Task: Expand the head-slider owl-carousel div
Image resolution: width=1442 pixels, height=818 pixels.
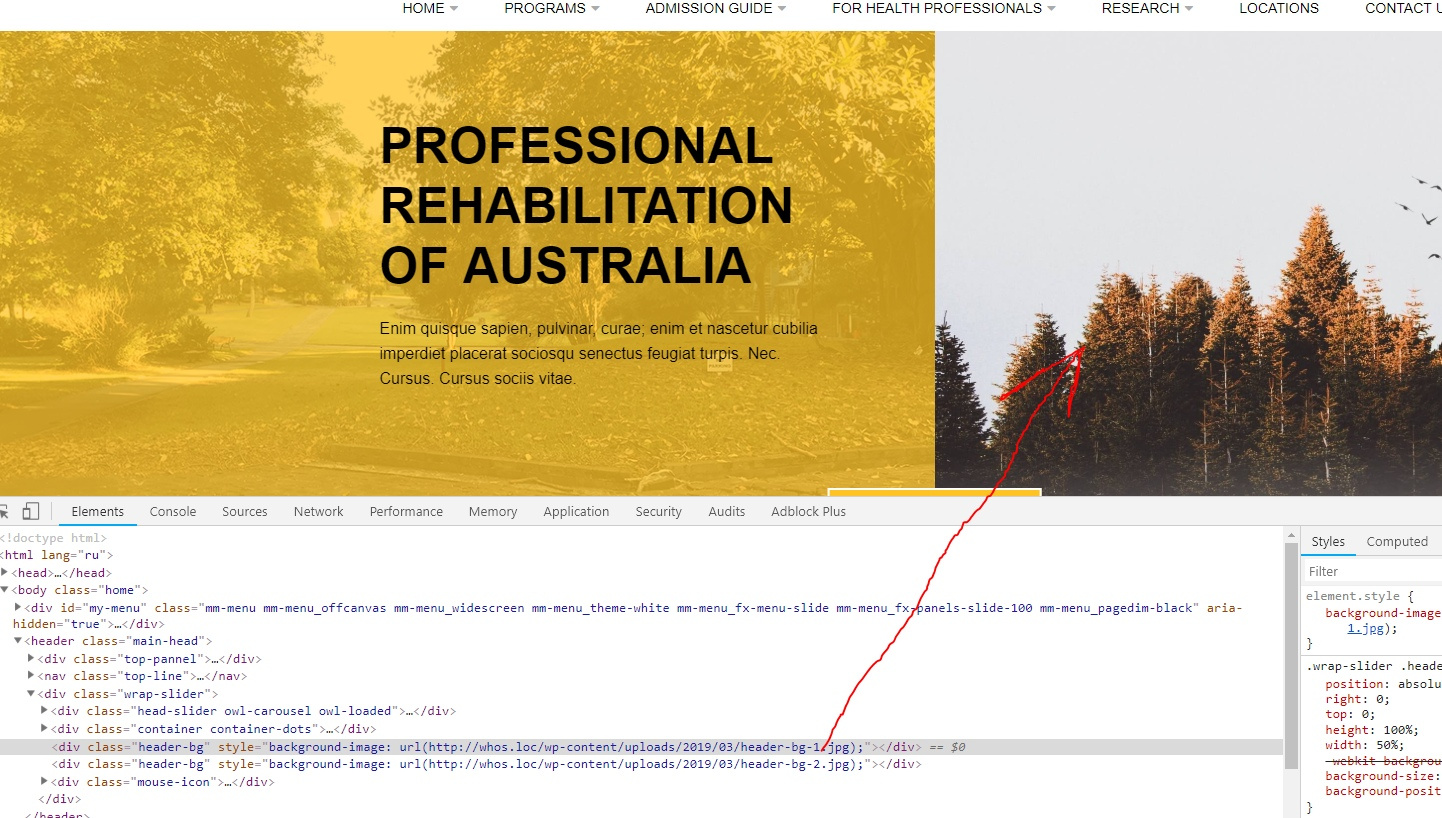Action: 44,711
